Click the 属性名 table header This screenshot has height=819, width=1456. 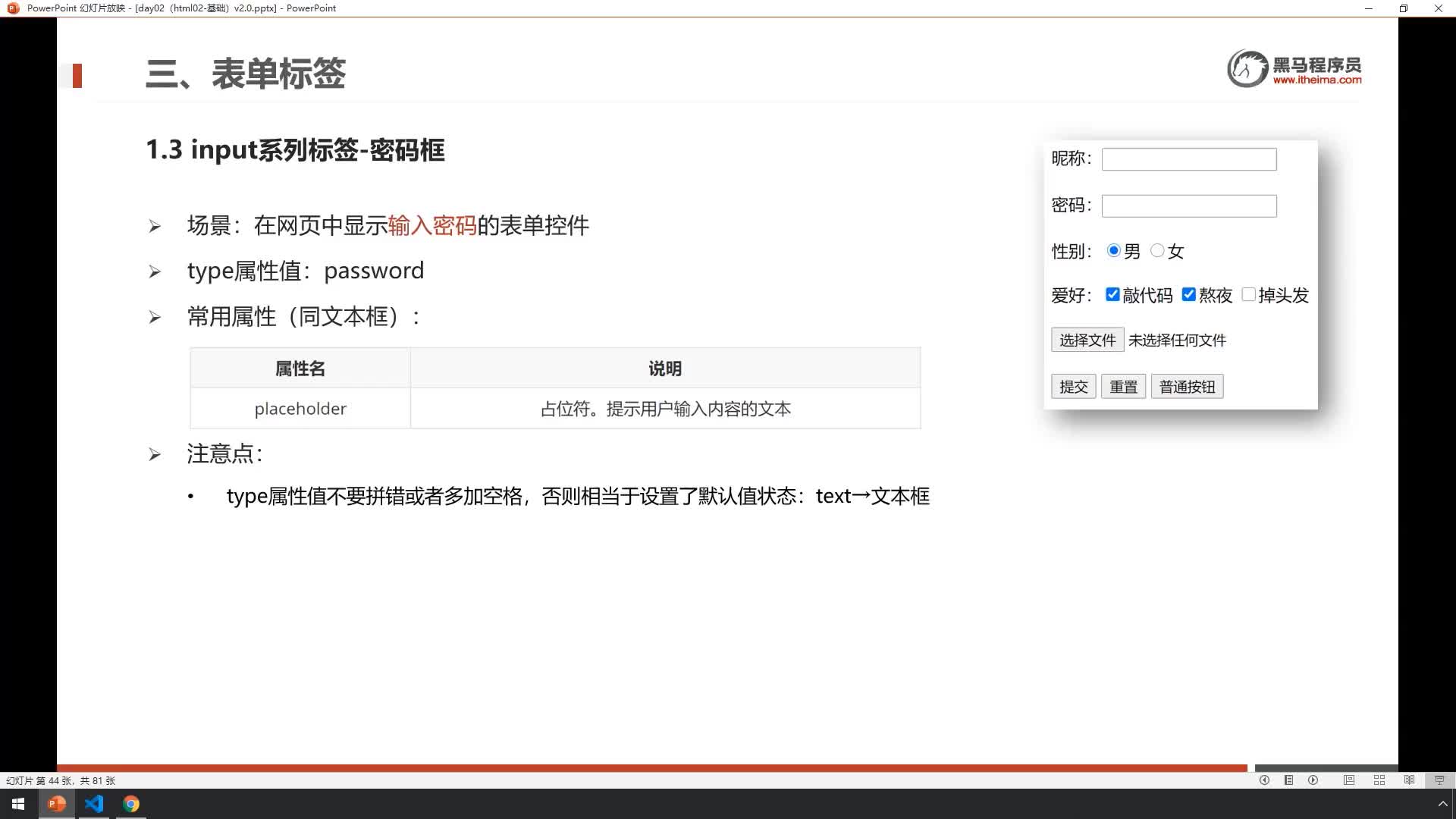coord(300,369)
